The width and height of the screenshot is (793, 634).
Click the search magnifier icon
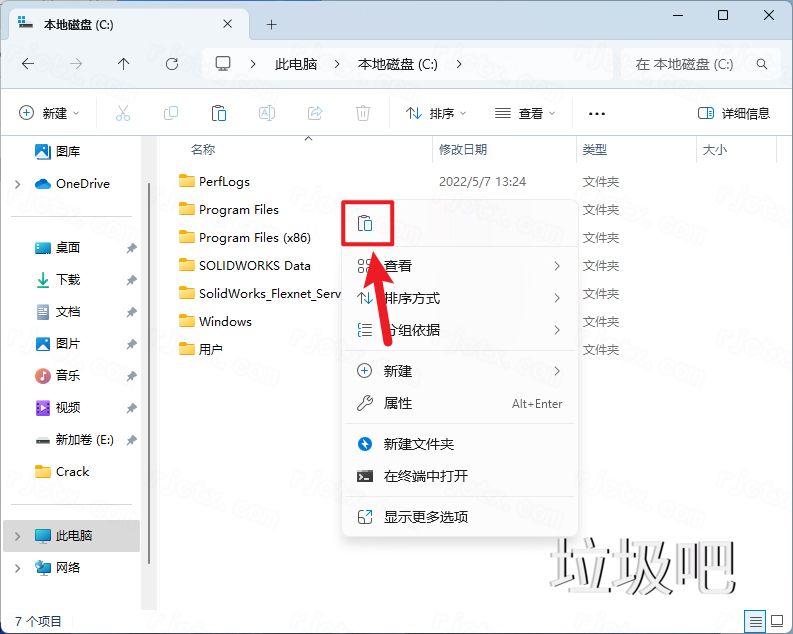click(x=762, y=64)
